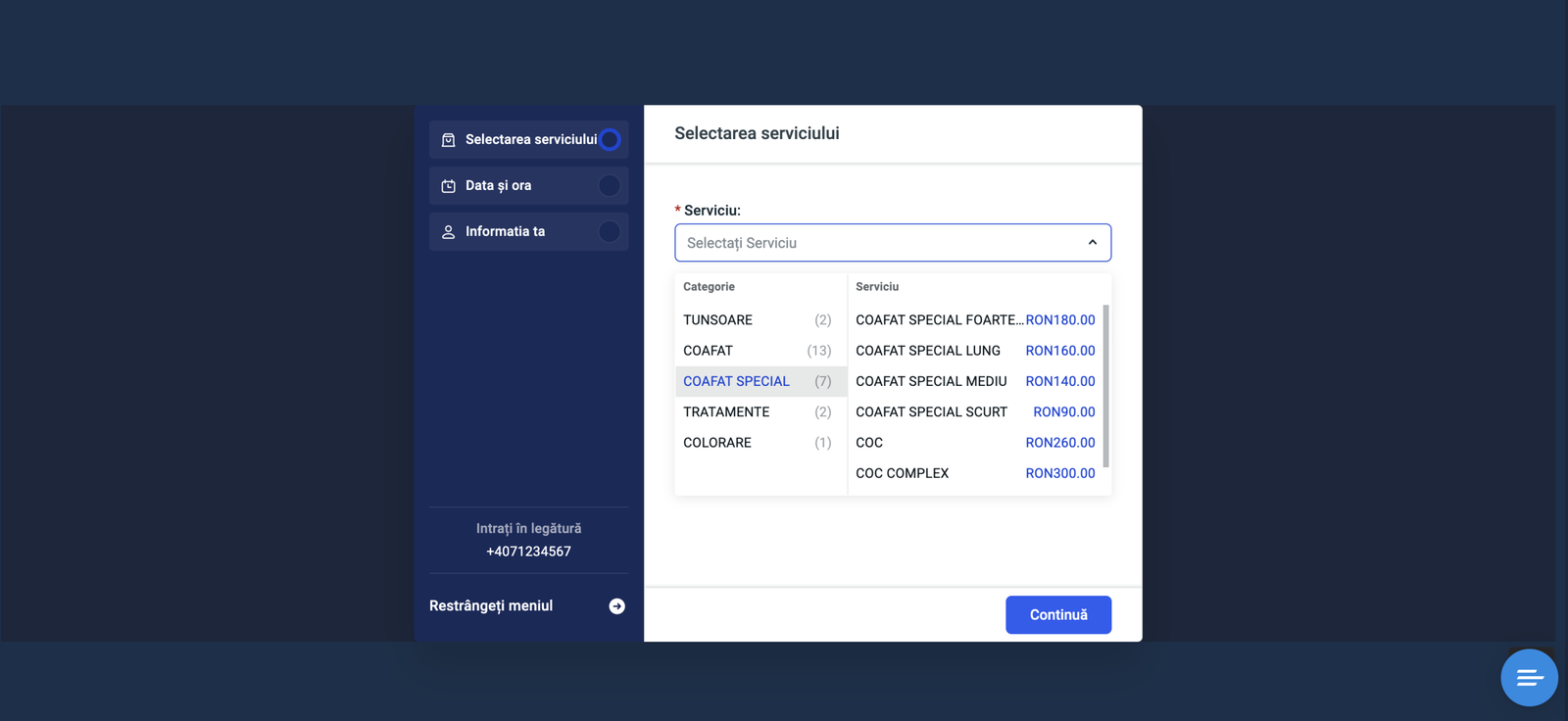Image resolution: width=1568 pixels, height=721 pixels.
Task: Click the arrow icon beside Restrângeți meniul
Action: [x=616, y=606]
